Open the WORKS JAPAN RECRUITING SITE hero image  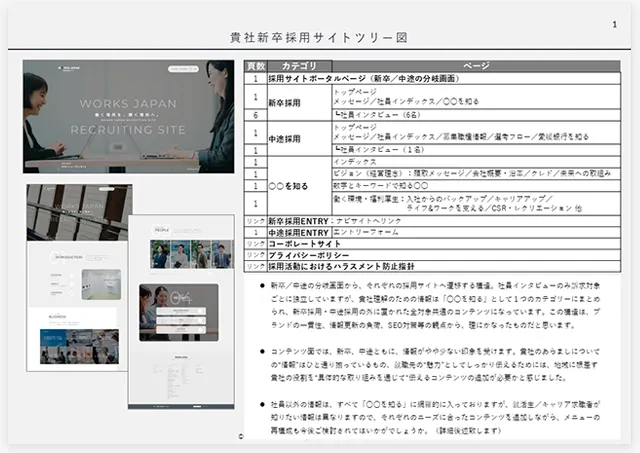(129, 116)
